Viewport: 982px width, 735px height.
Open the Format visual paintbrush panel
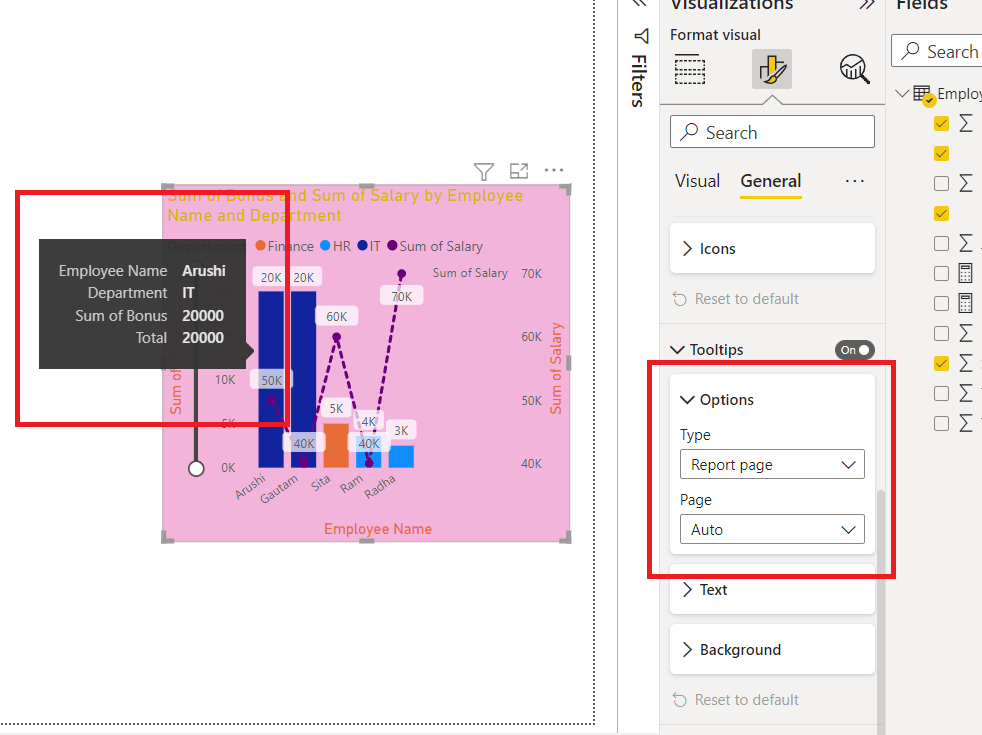(x=771, y=69)
